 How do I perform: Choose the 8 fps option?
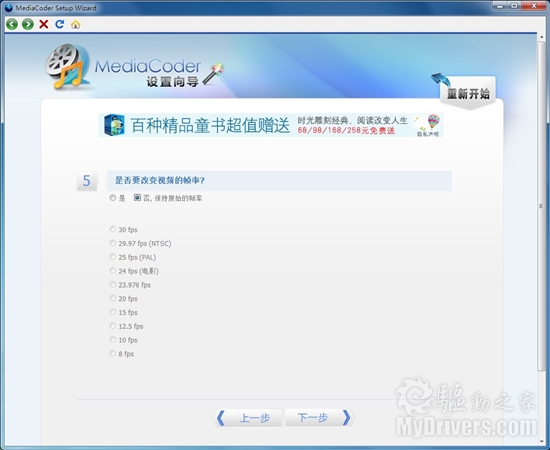(113, 354)
